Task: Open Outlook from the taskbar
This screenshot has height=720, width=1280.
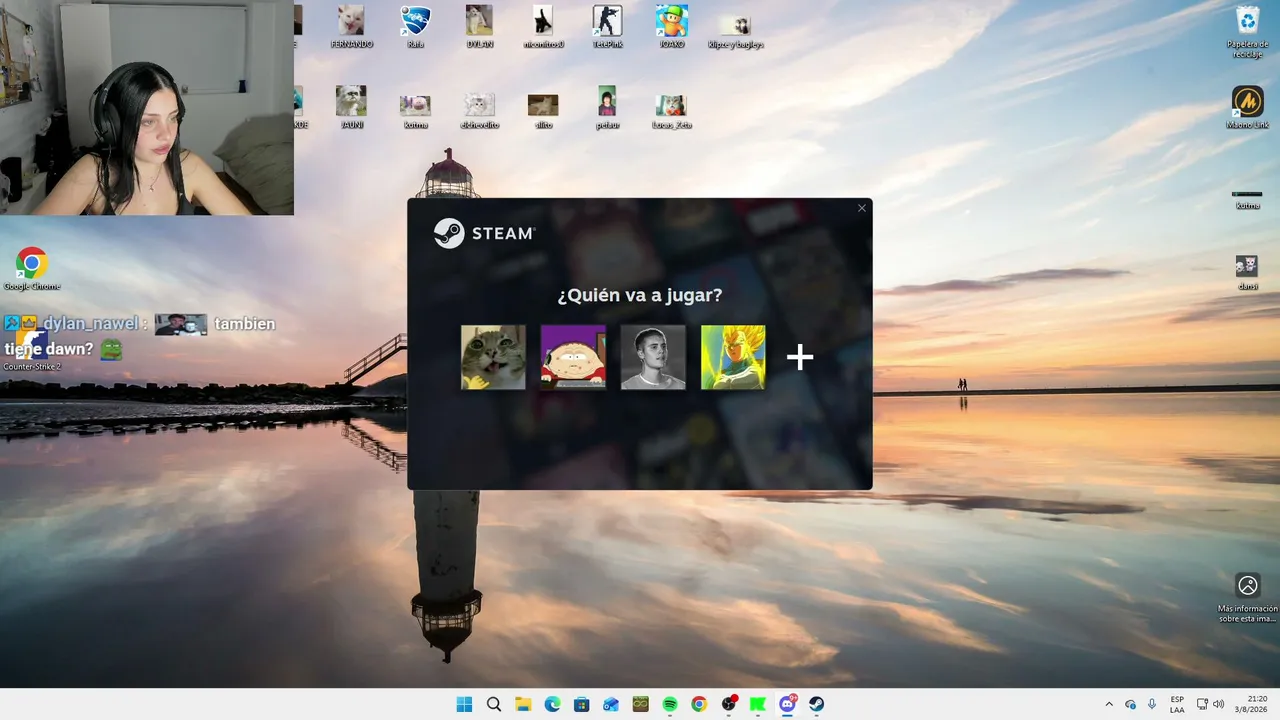Action: pos(611,704)
